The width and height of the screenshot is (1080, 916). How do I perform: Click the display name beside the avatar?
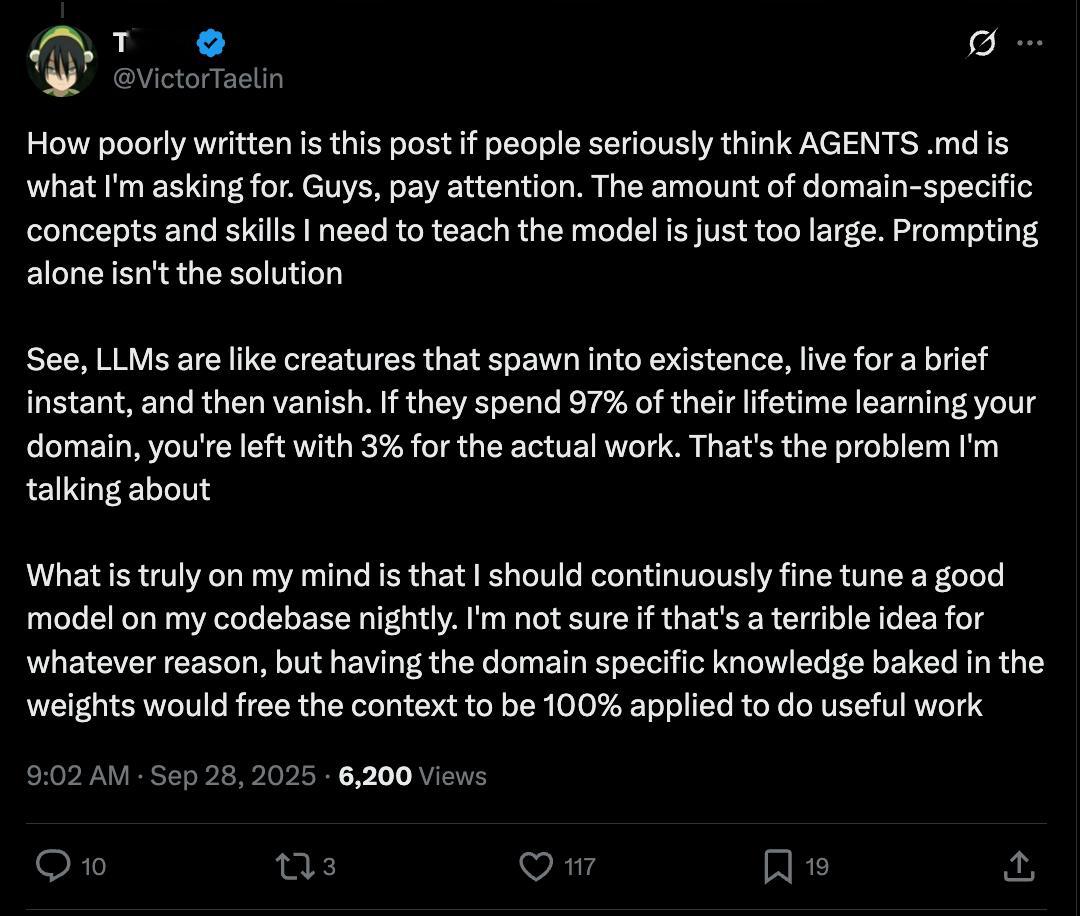point(121,43)
